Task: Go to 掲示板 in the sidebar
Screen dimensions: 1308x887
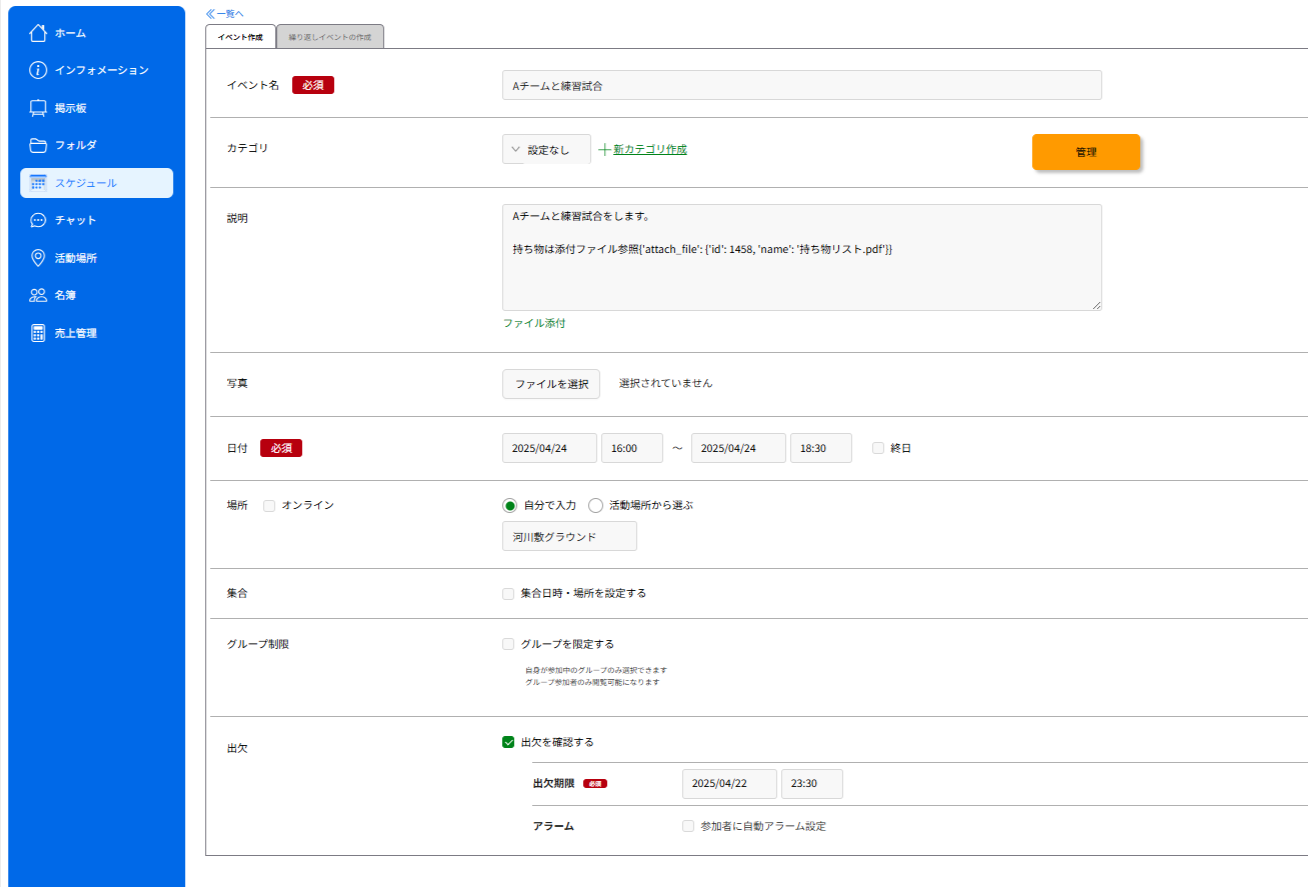Action: 96,108
